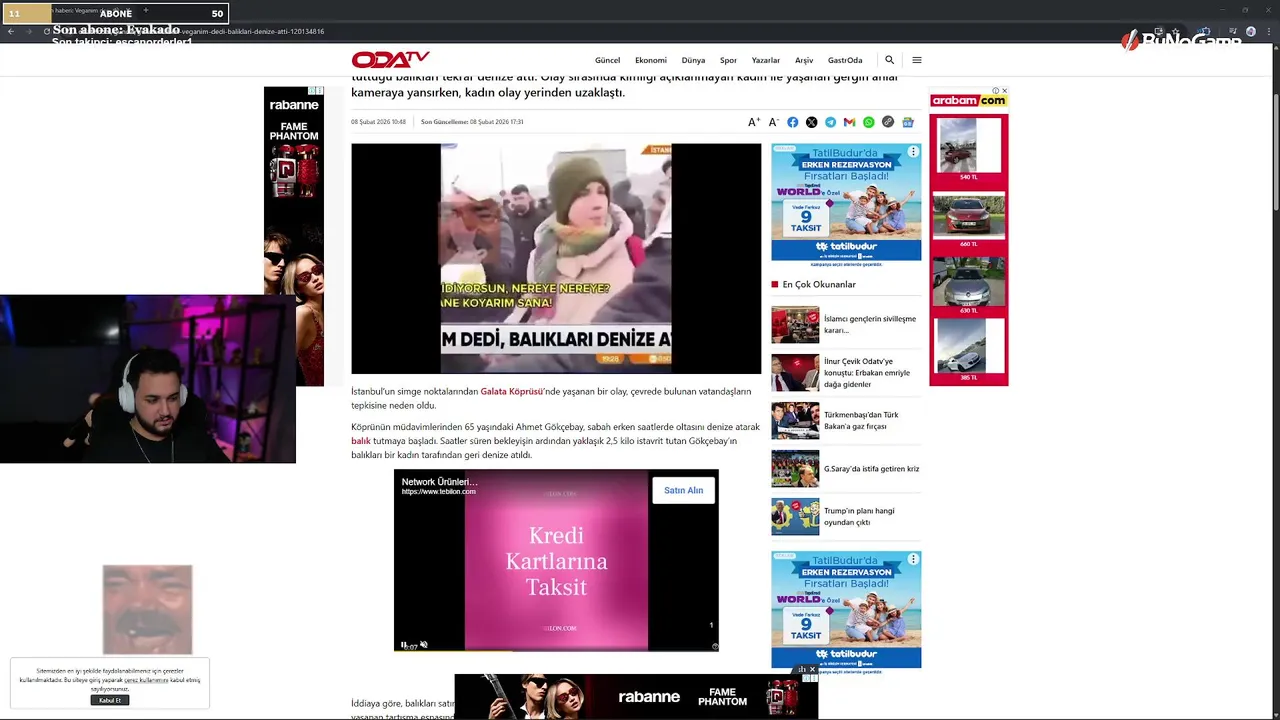Unmute the Tebilon video ad
The height and width of the screenshot is (720, 1280).
(424, 645)
